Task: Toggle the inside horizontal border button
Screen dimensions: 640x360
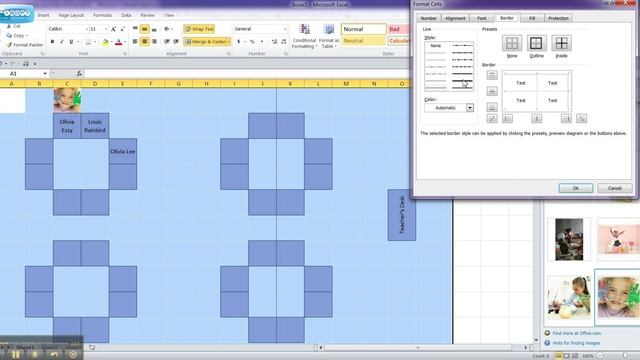Action: pyautogui.click(x=492, y=91)
